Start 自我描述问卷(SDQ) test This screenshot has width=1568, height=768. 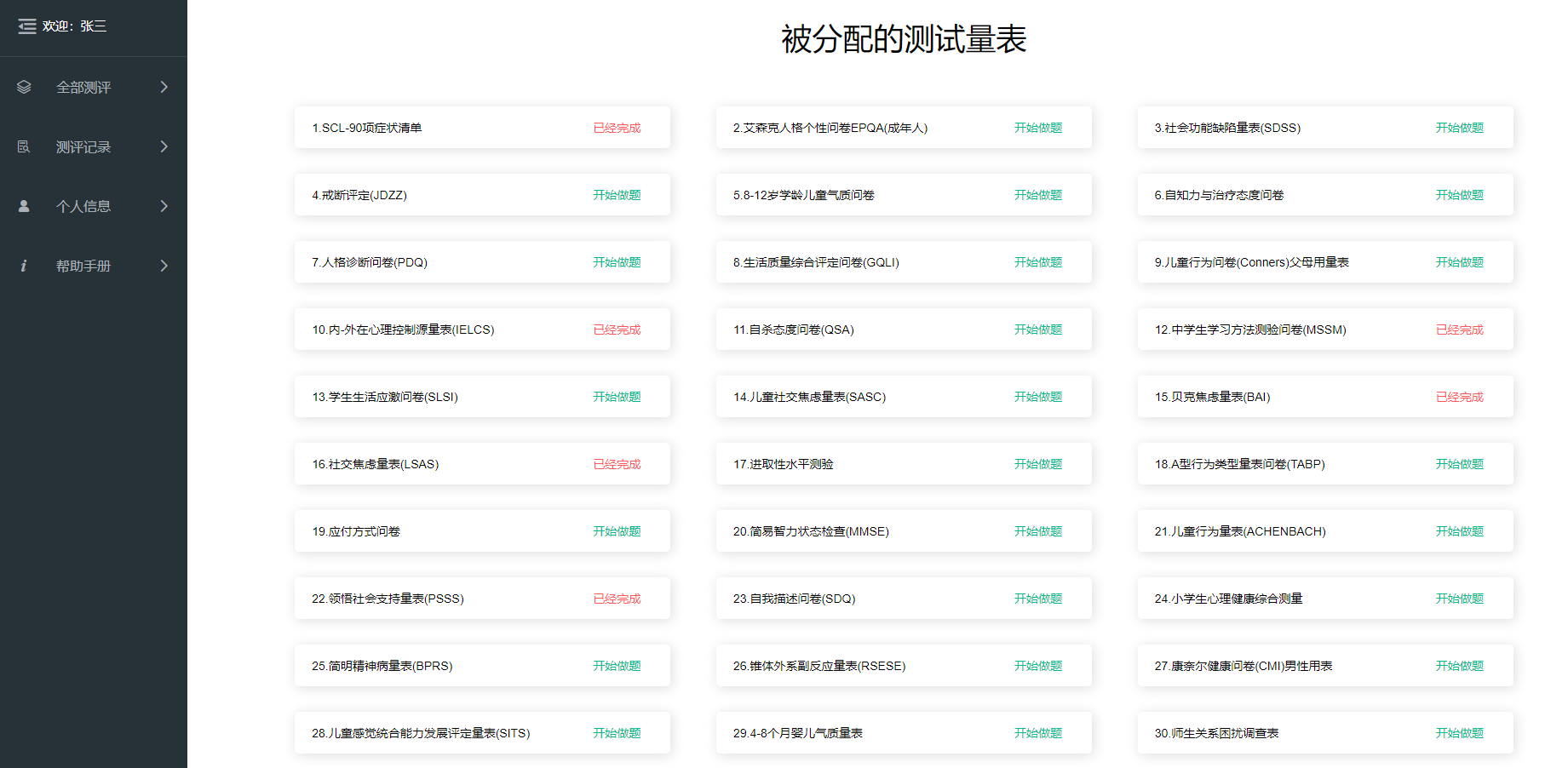point(1038,599)
